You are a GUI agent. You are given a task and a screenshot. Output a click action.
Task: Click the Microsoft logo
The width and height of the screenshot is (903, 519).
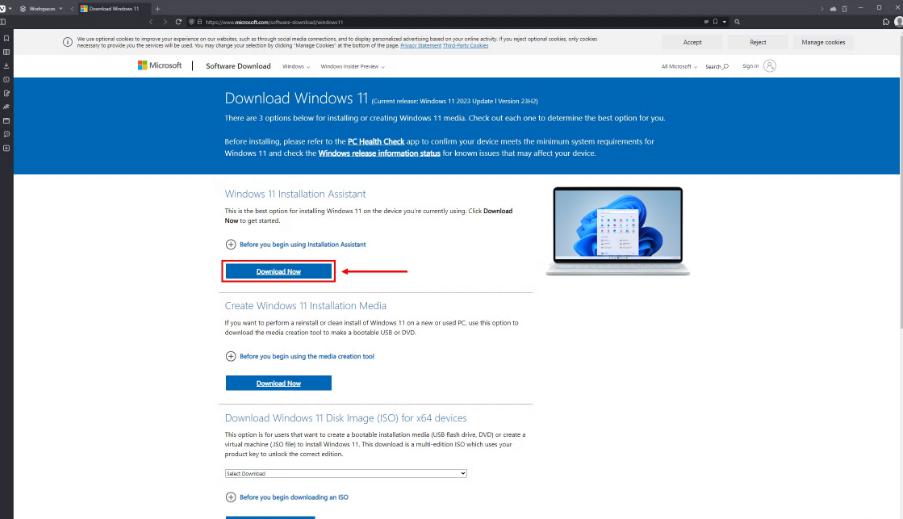point(160,66)
